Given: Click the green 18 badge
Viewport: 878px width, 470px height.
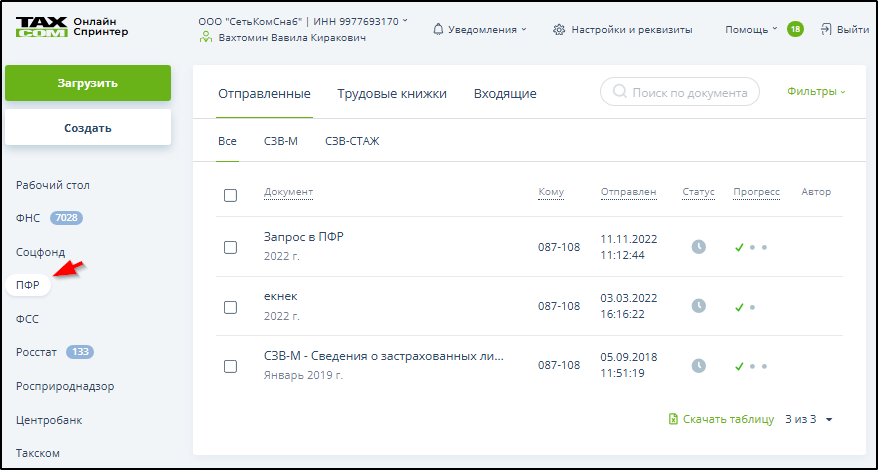Looking at the screenshot, I should click(x=795, y=29).
